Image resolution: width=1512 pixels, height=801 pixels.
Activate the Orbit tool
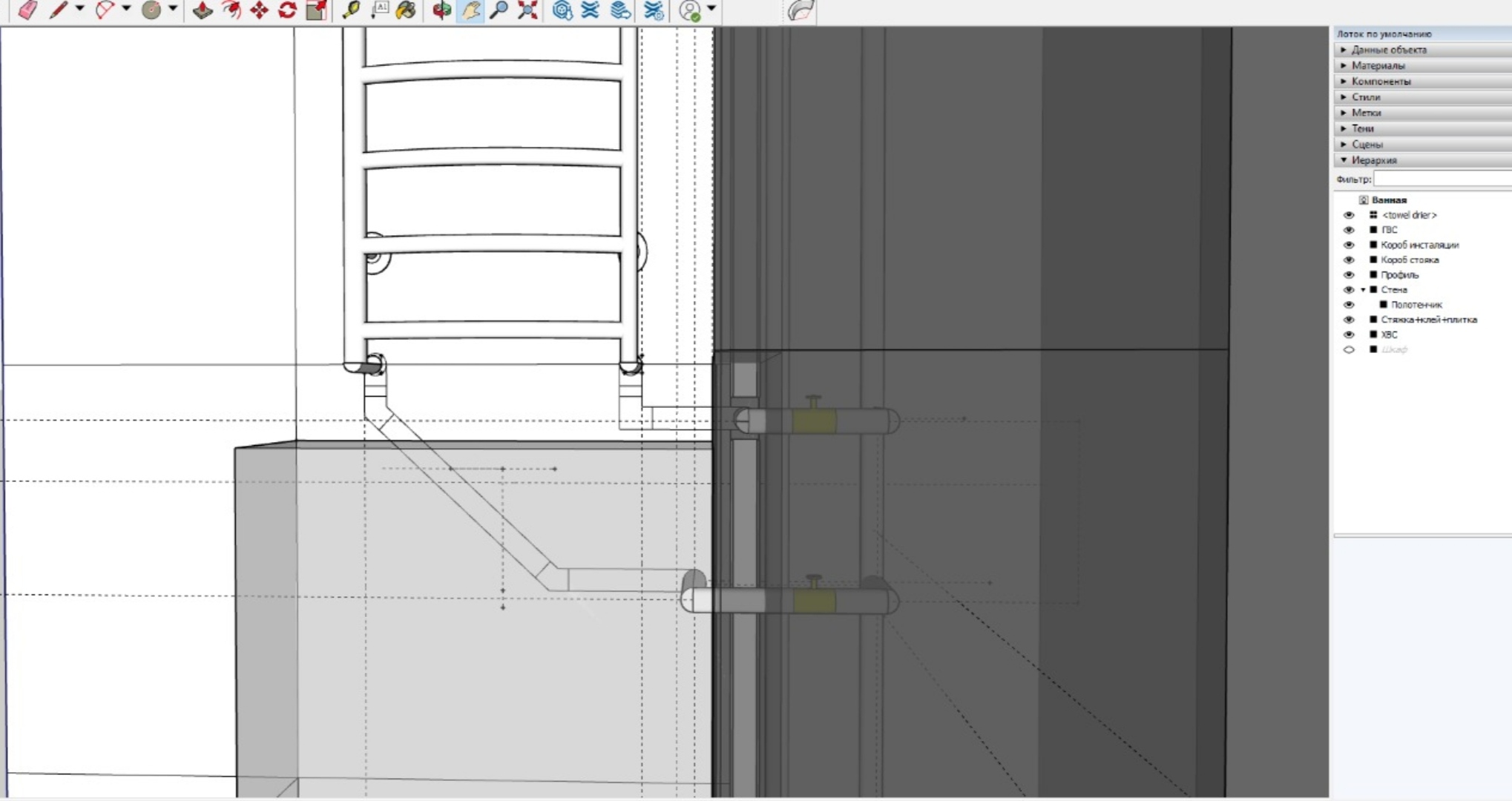(x=442, y=10)
